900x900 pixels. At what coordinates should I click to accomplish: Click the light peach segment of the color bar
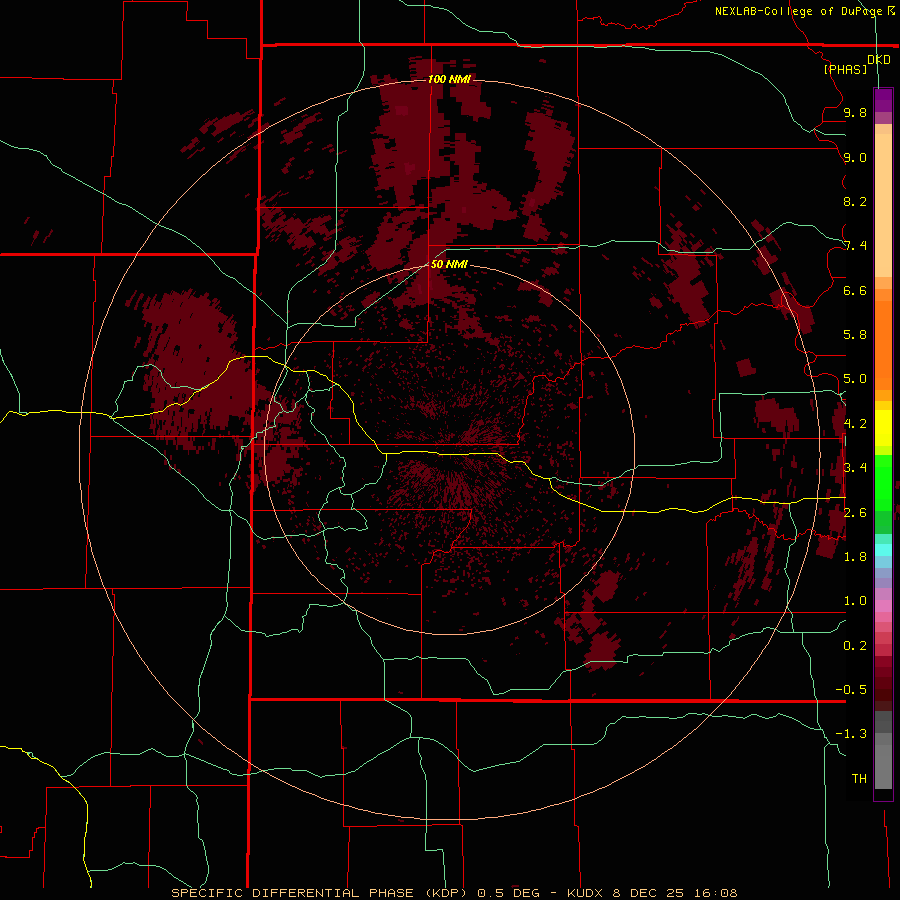click(x=883, y=205)
